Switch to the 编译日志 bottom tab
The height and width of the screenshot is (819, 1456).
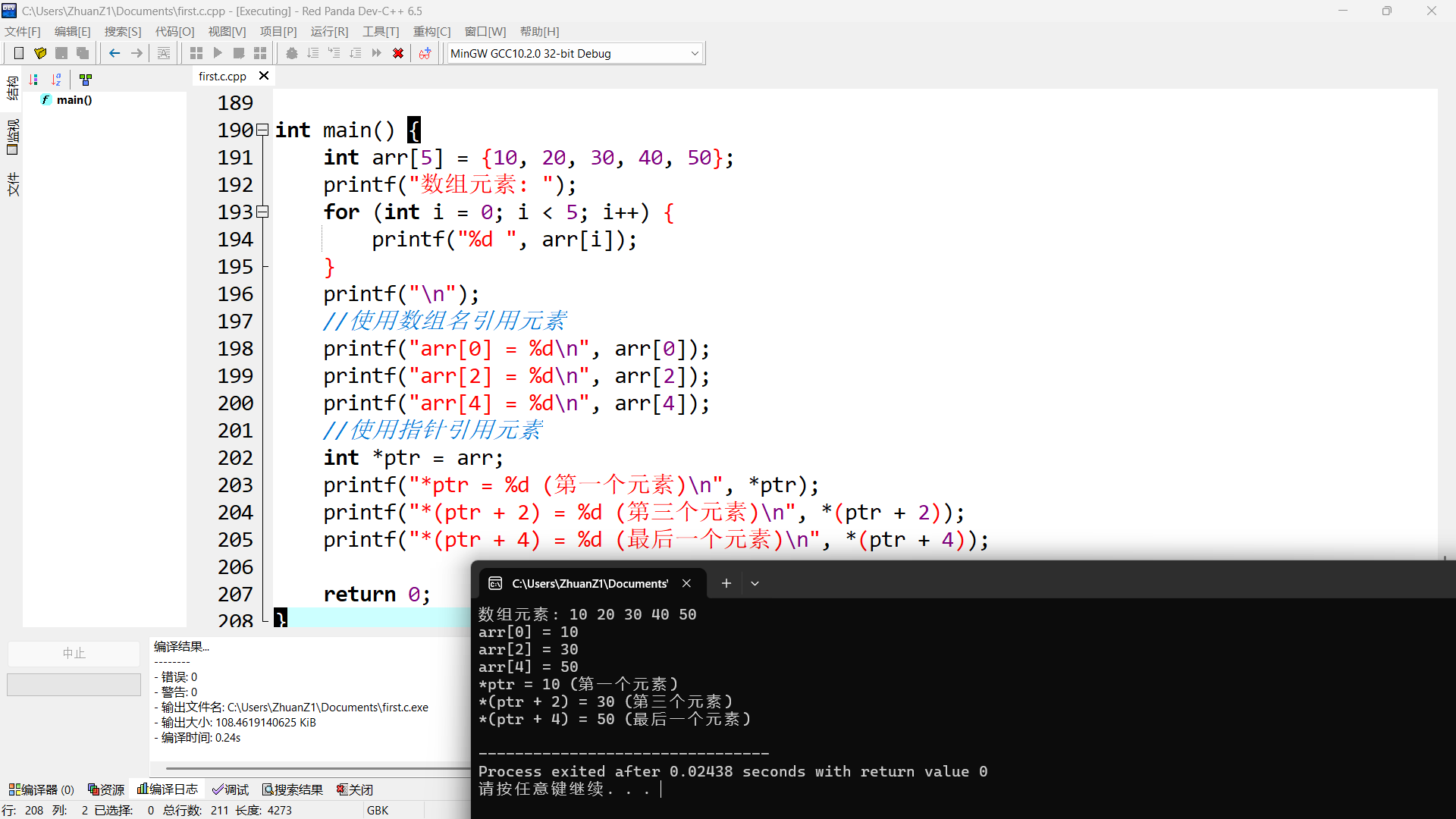(167, 789)
